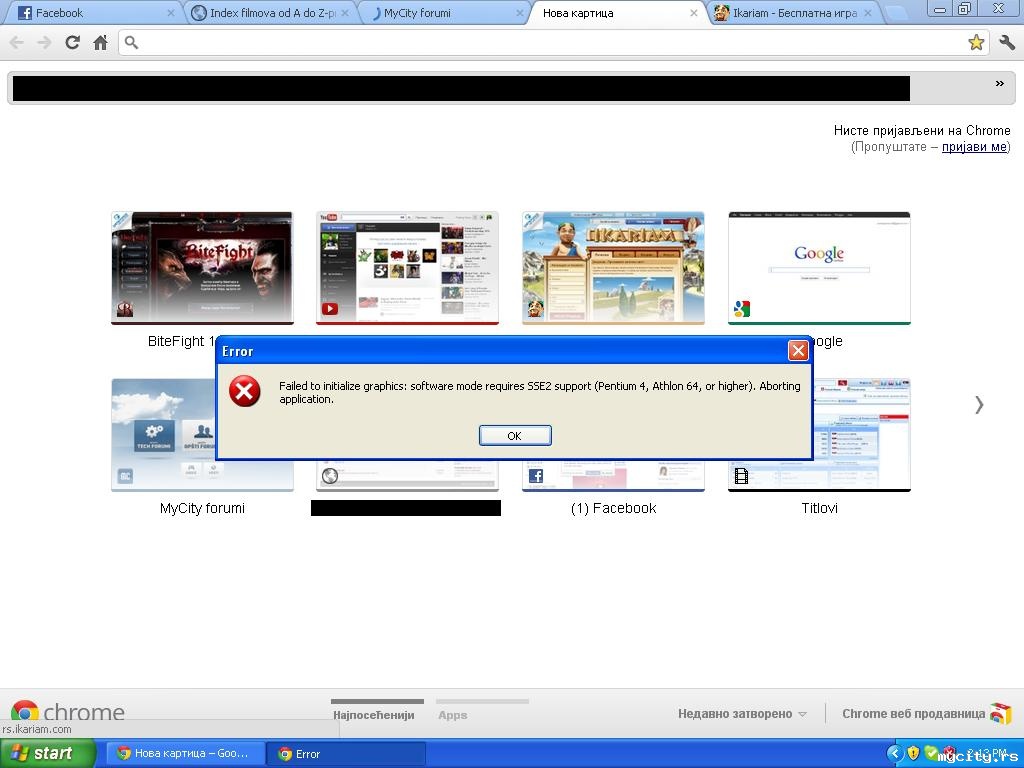Close the Facebook tab
This screenshot has height=768, width=1024.
point(170,13)
